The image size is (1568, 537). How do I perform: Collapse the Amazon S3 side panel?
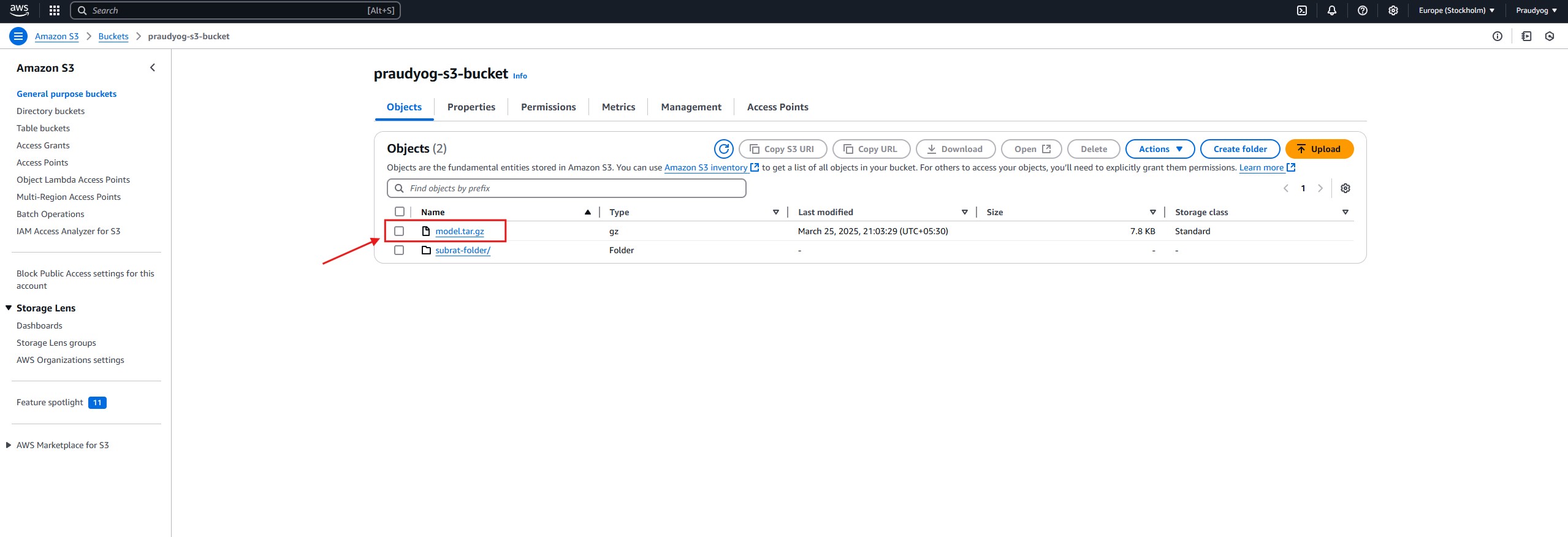[153, 68]
